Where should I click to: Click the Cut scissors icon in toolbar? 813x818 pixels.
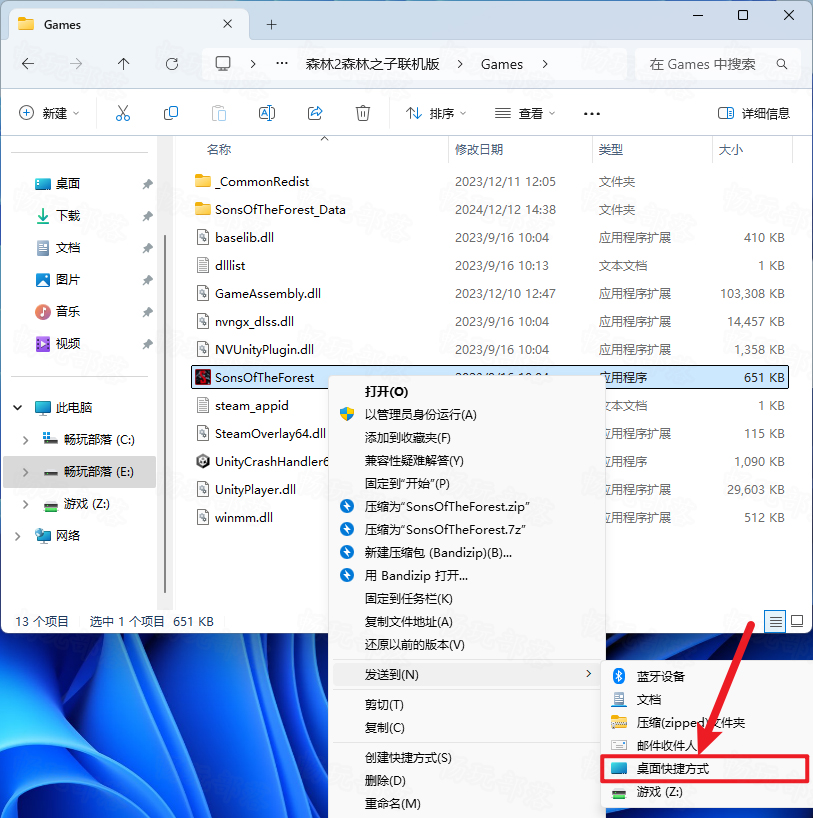[x=123, y=113]
